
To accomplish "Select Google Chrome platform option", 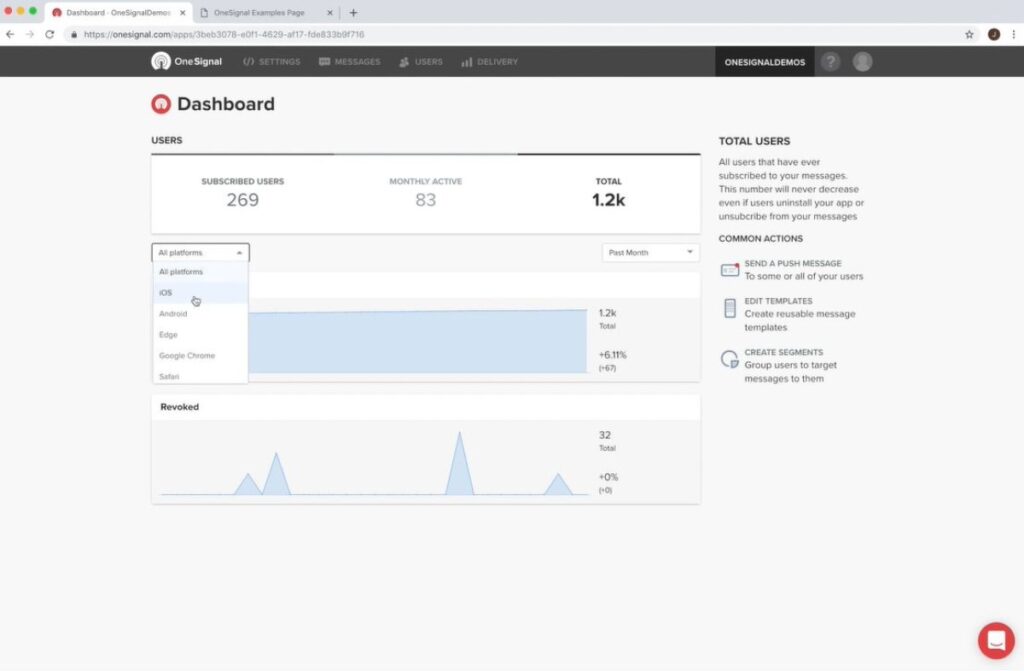I will (x=187, y=356).
